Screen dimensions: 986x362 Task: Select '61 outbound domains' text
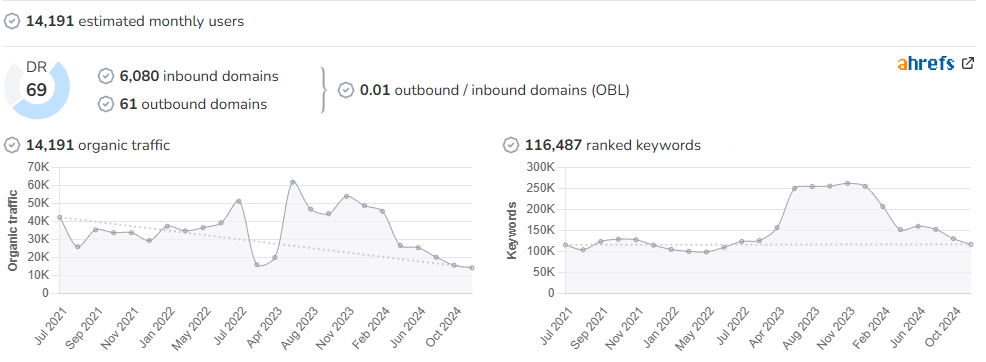coord(193,104)
